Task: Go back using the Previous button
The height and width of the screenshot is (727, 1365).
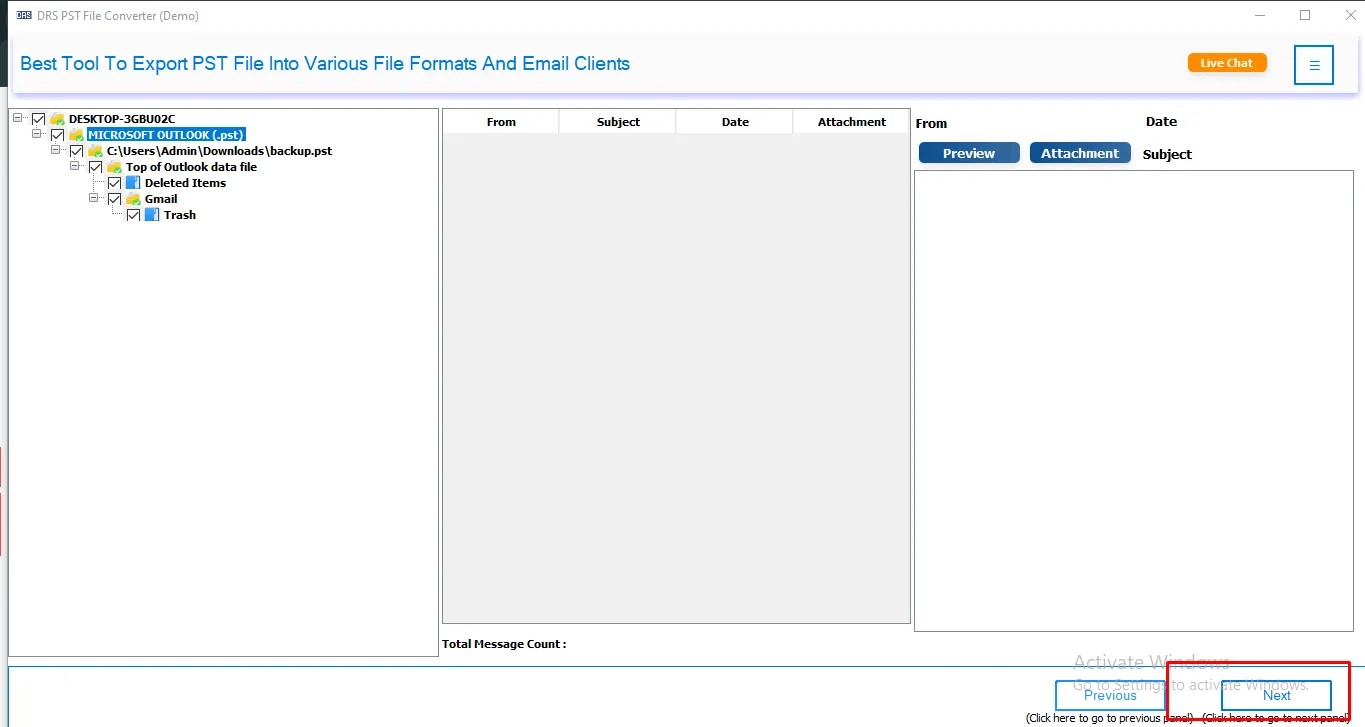Action: (x=1110, y=696)
